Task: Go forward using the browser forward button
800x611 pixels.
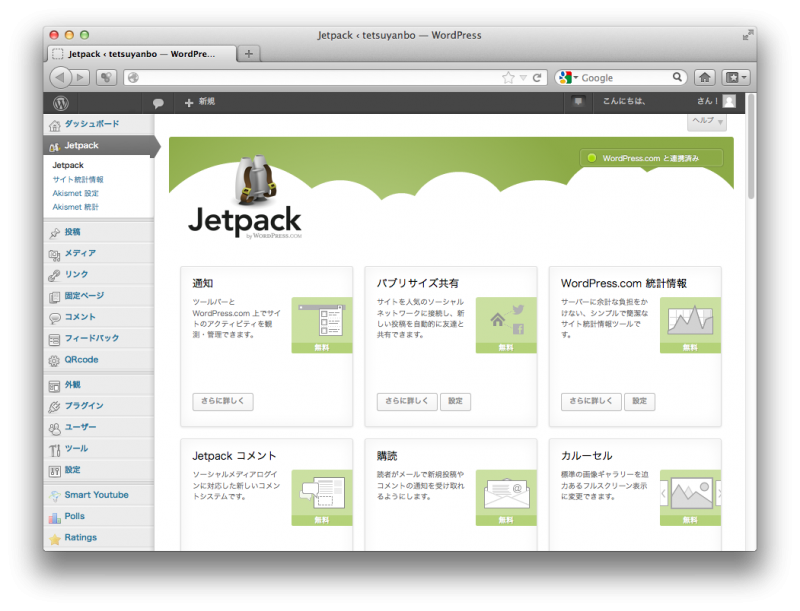Action: pos(80,78)
